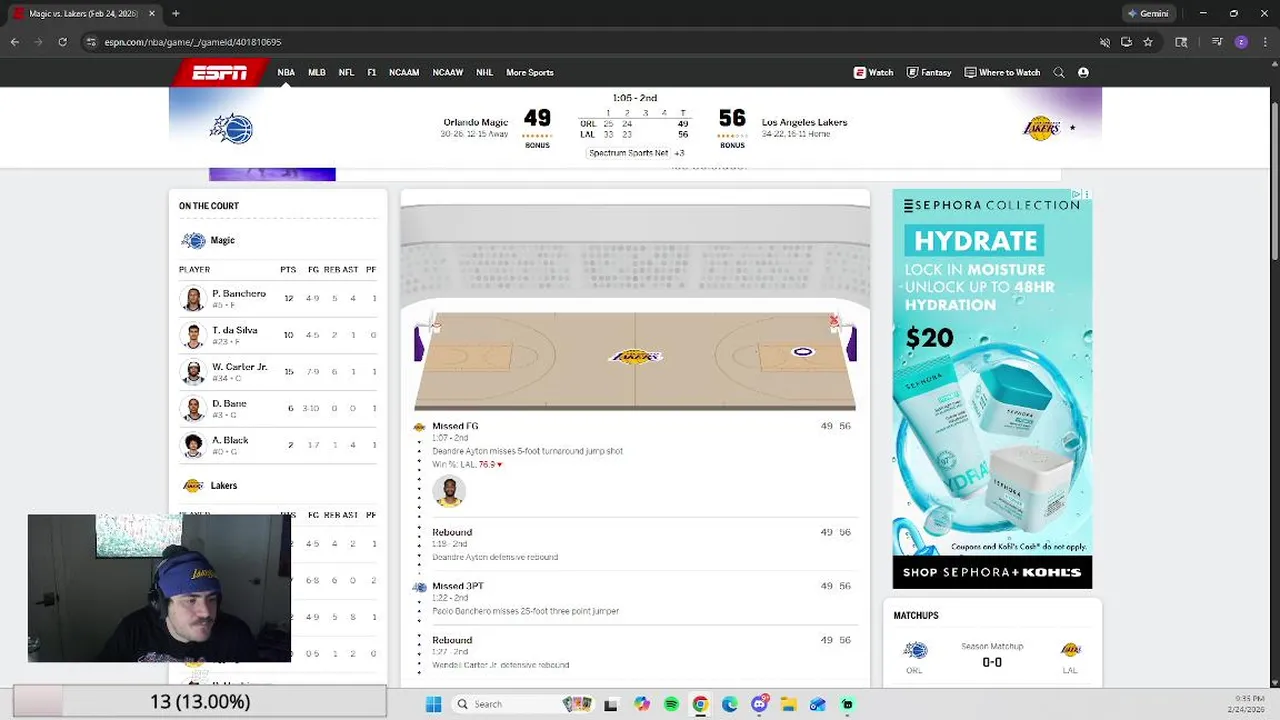
Task: Open Task View from the taskbar
Action: (611, 704)
